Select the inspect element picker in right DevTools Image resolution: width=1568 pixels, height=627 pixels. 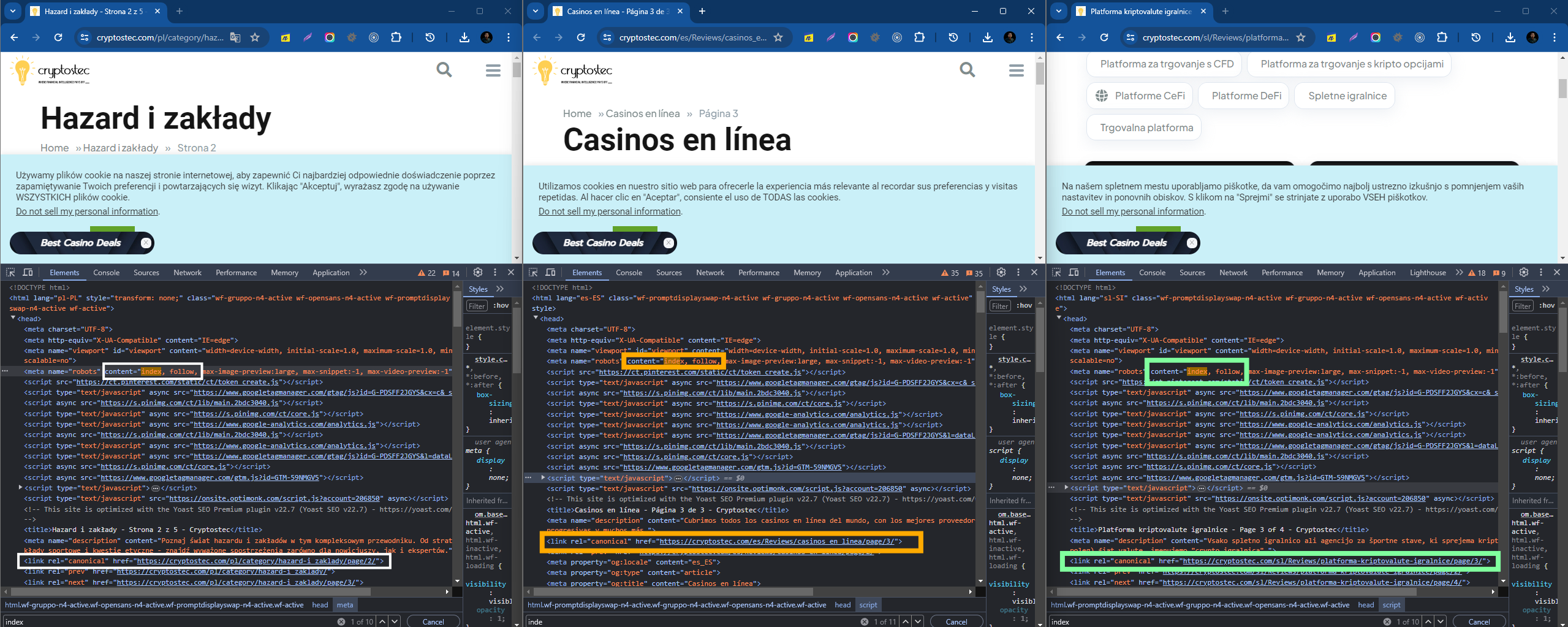tap(1056, 272)
